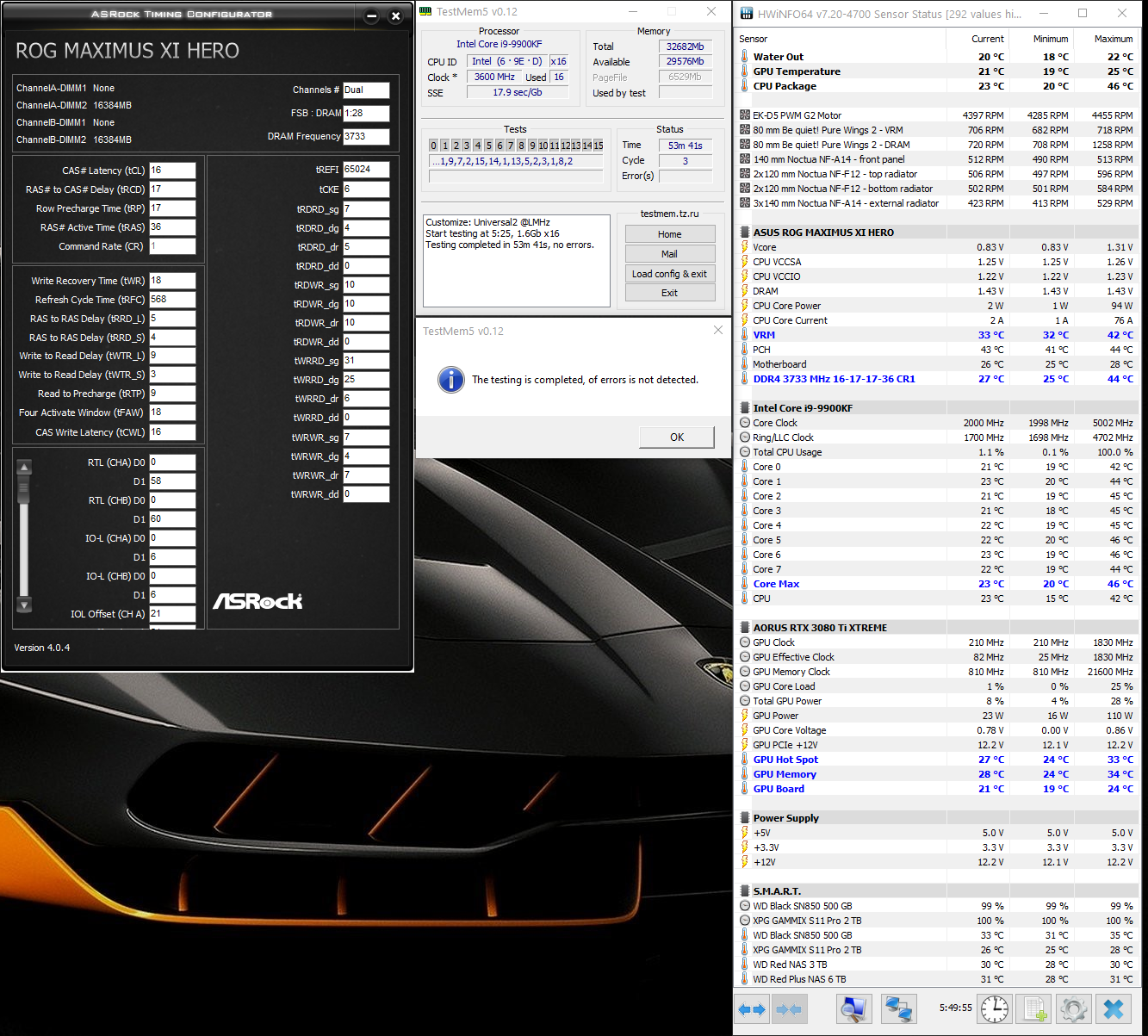Reset the elapsed time clock icon

click(994, 1008)
